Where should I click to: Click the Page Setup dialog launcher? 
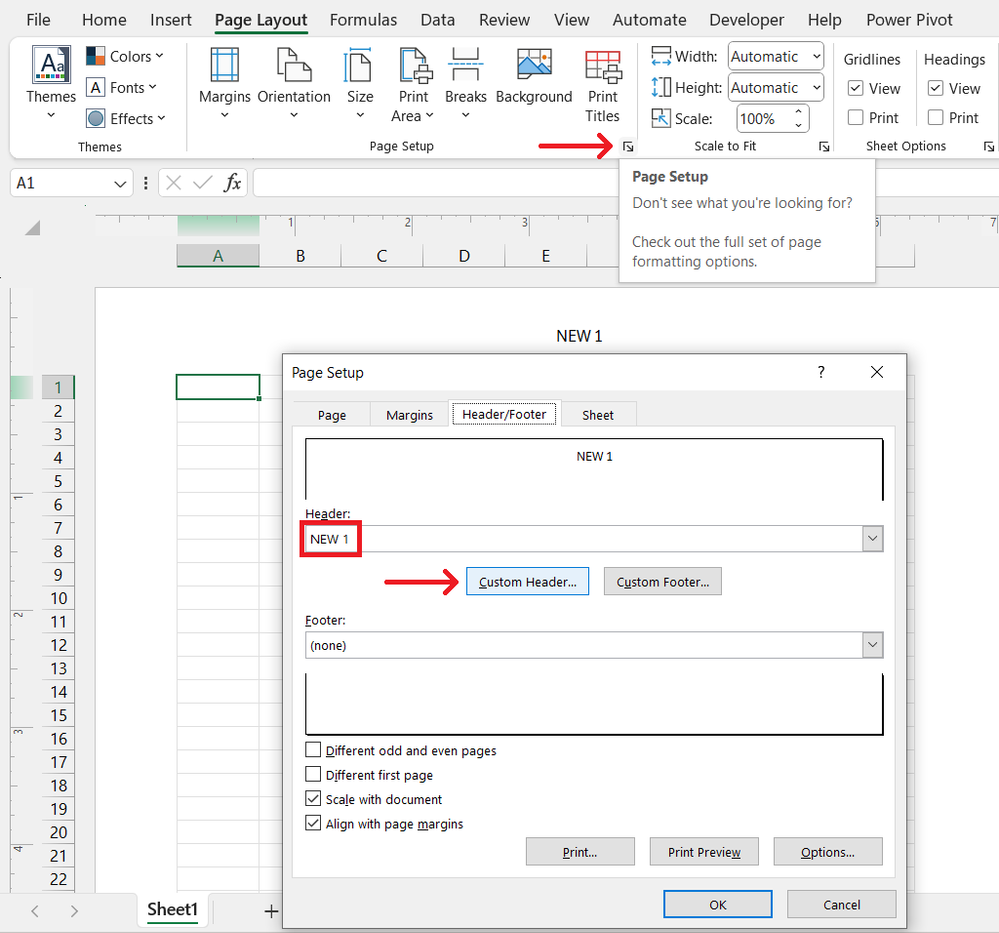628,147
